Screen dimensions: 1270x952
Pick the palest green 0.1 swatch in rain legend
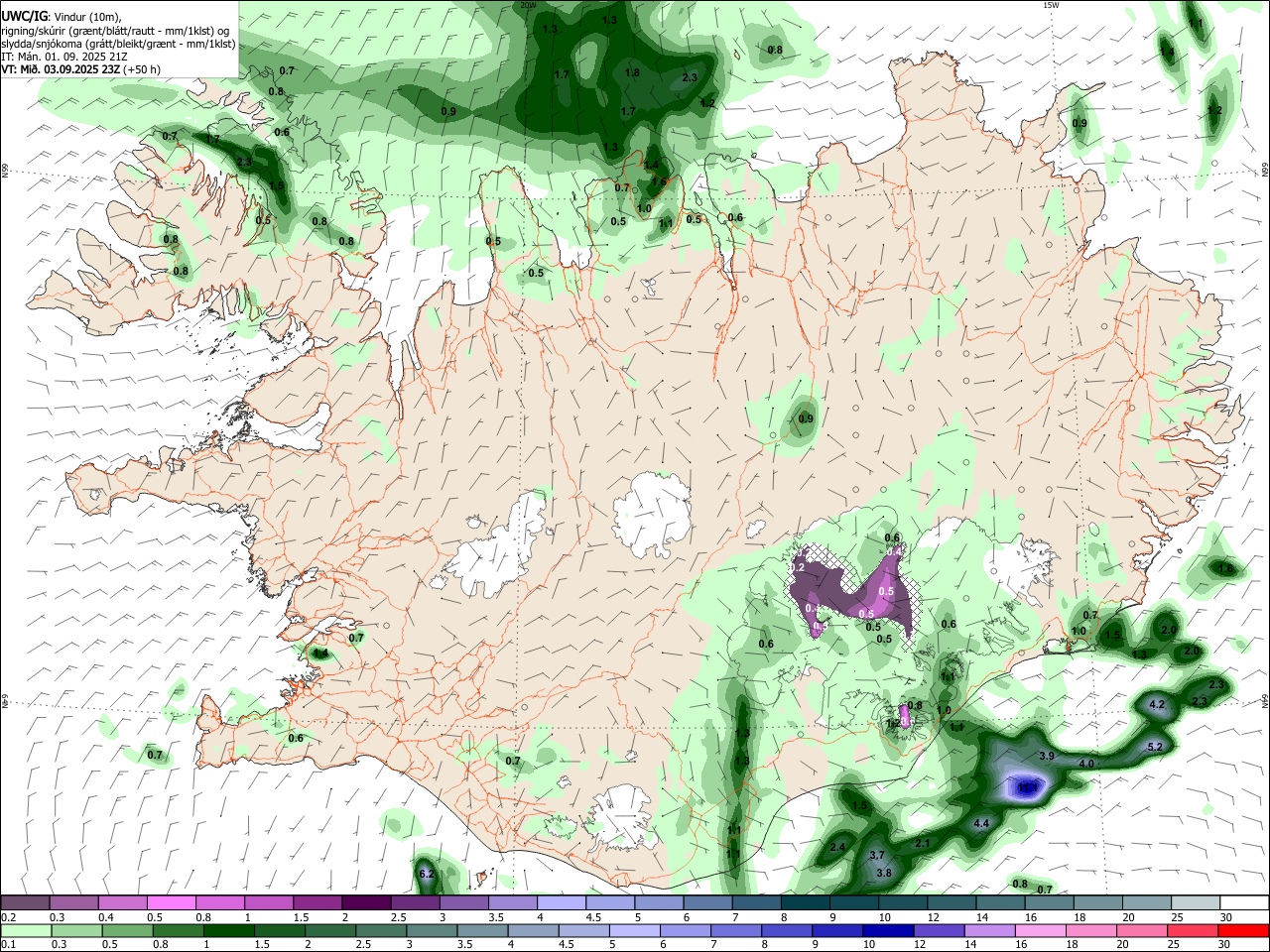[x=26, y=931]
